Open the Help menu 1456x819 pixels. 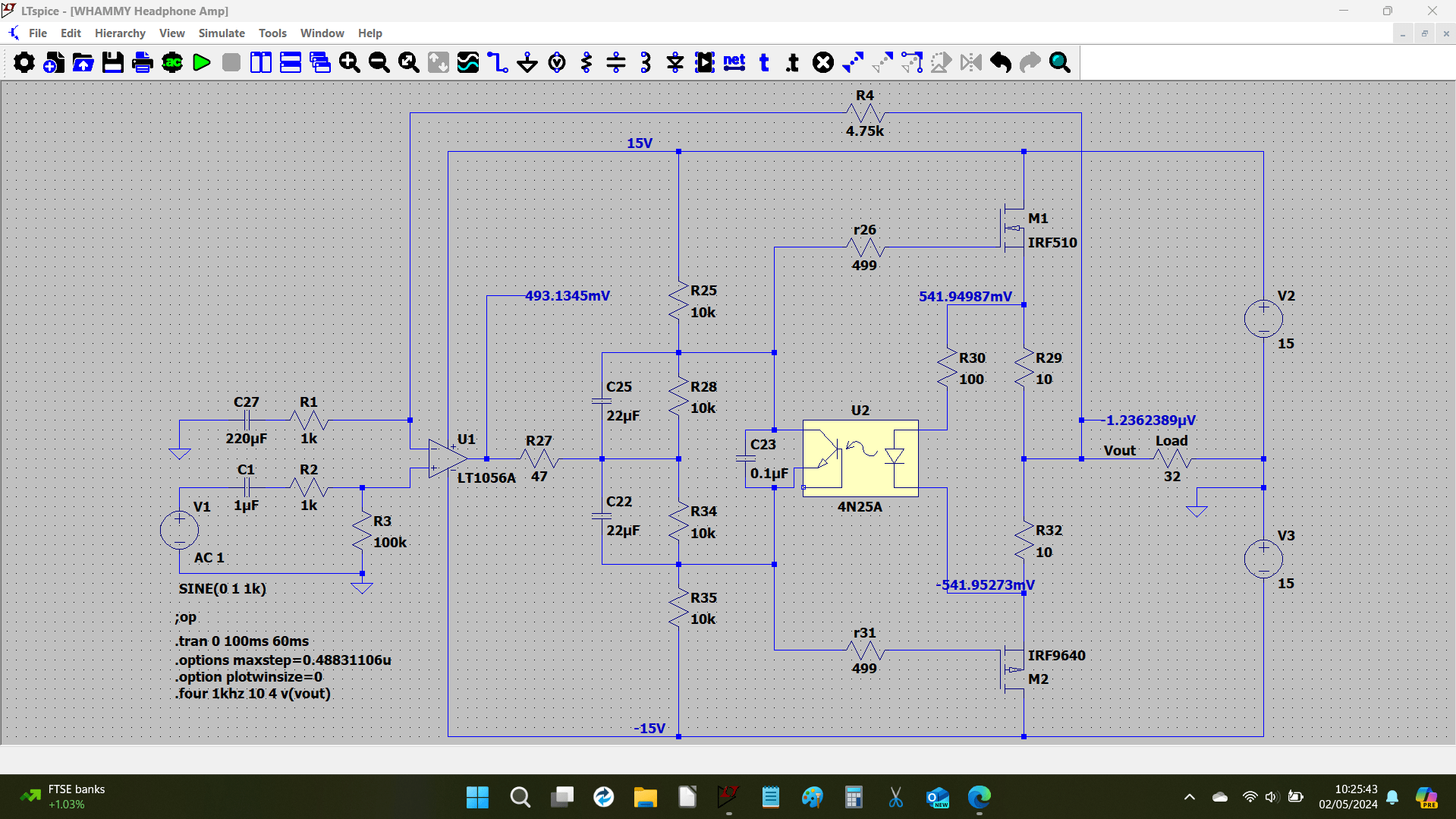370,33
